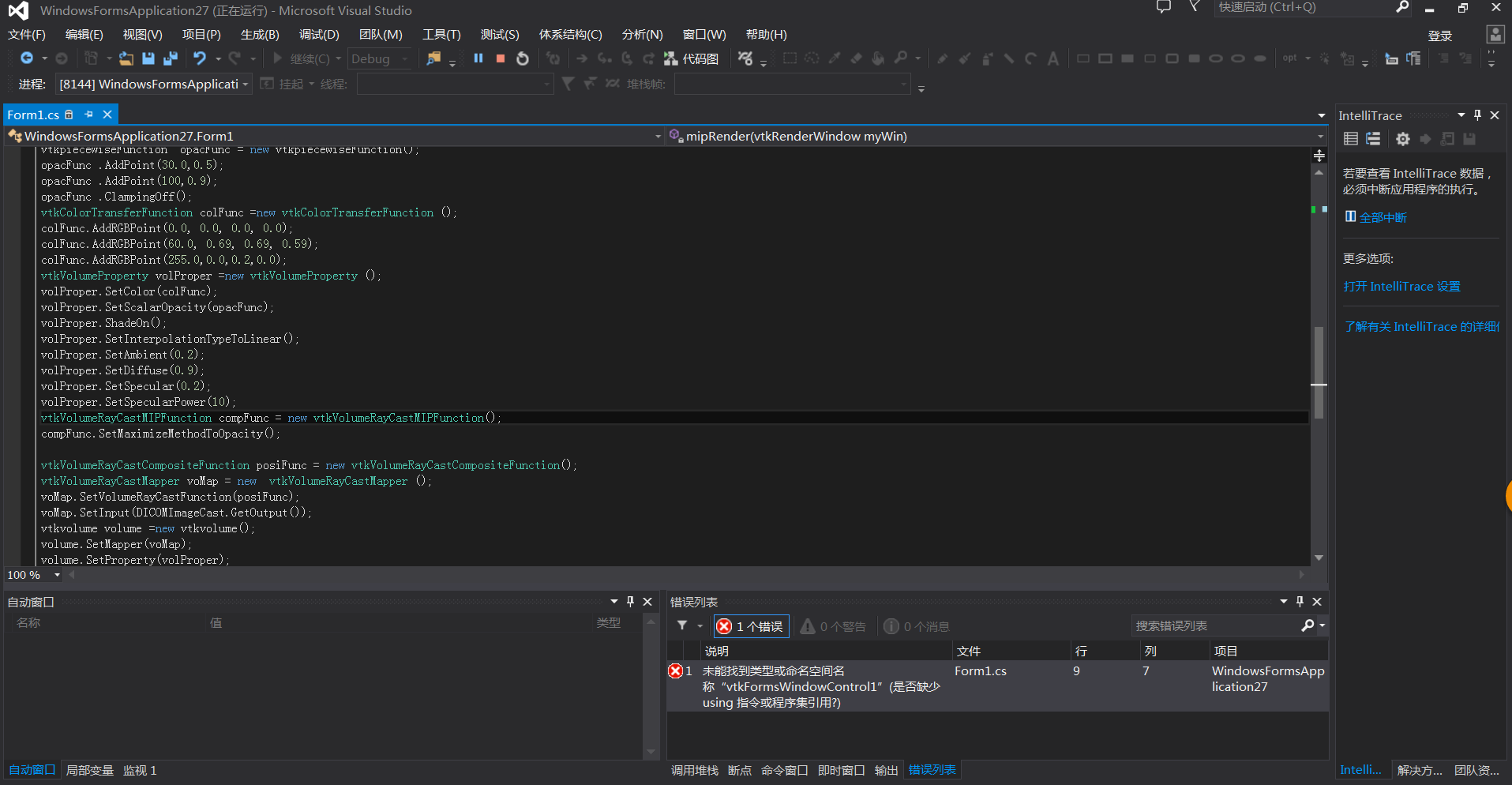
Task: Switch to the 局部变量 tab
Action: pos(90,770)
